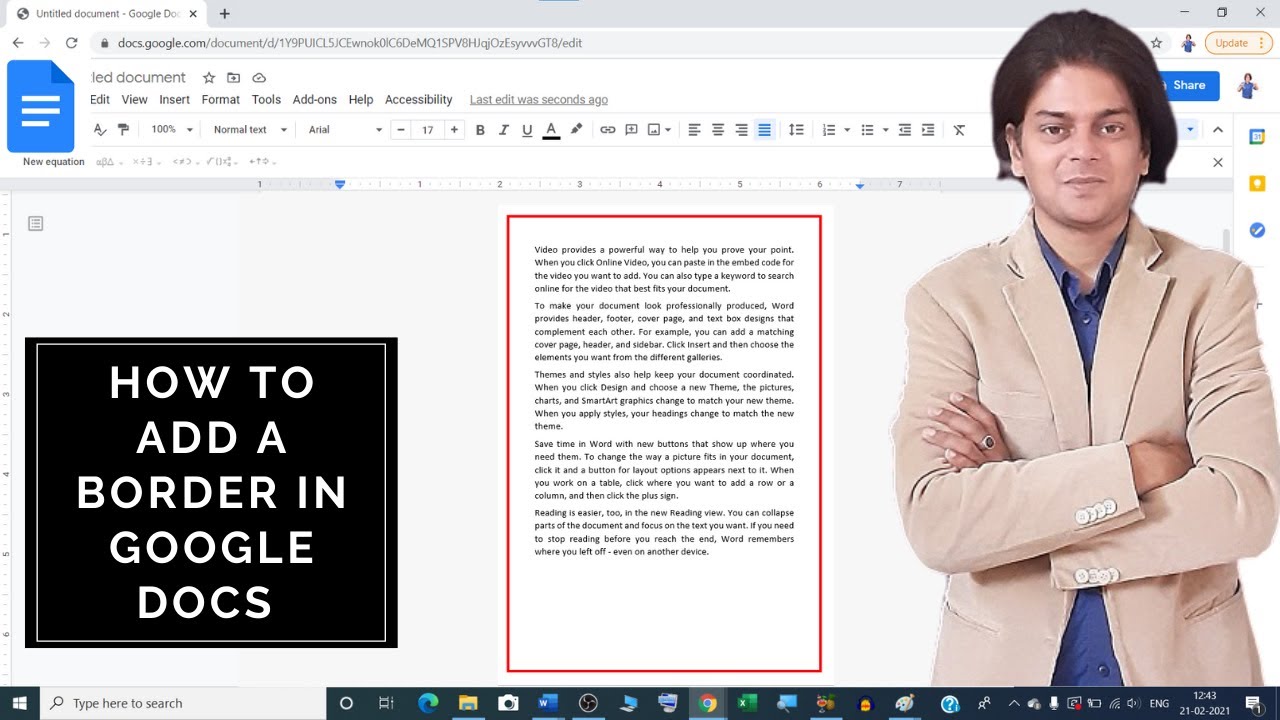Open 'Last edit was seconds ago' link
The height and width of the screenshot is (720, 1280).
click(x=539, y=100)
